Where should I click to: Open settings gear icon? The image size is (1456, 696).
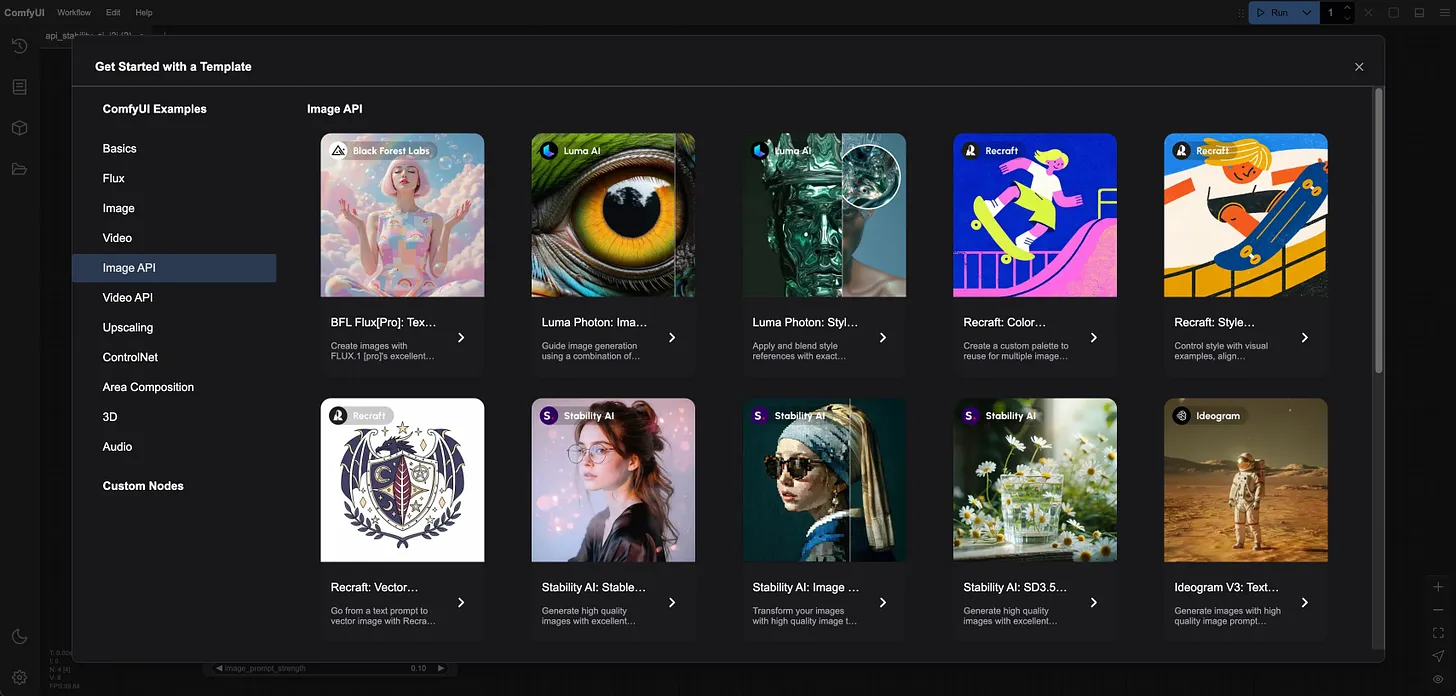[x=19, y=678]
